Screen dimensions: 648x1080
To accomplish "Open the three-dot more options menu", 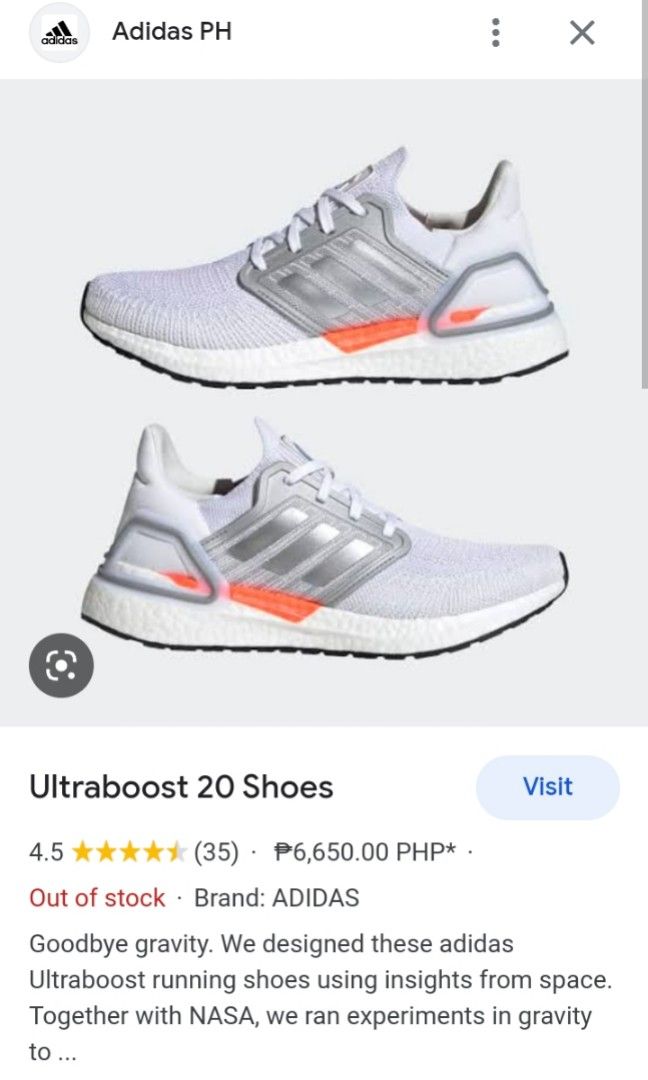I will coord(495,32).
